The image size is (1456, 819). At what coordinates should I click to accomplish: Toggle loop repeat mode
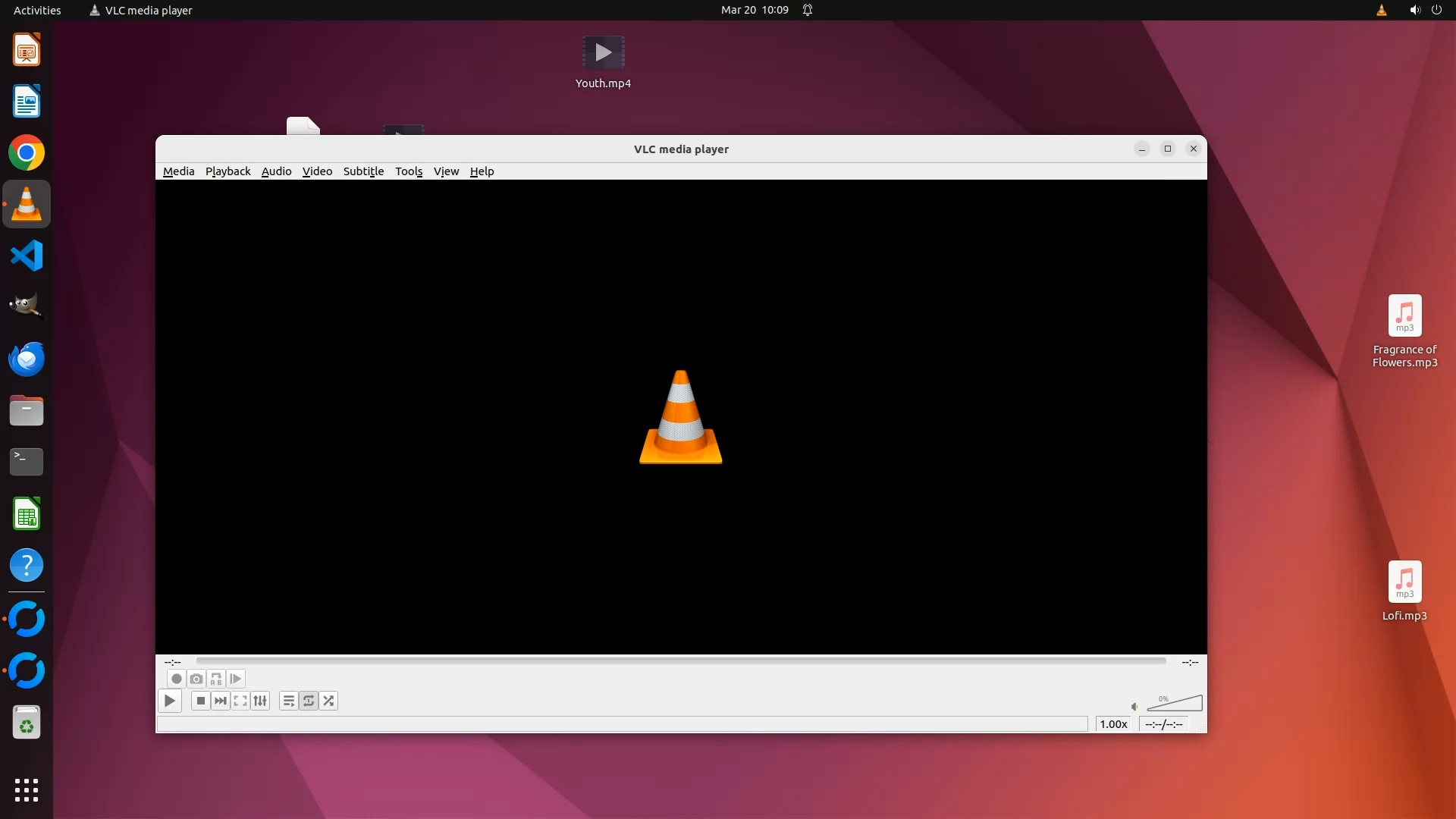pyautogui.click(x=309, y=701)
